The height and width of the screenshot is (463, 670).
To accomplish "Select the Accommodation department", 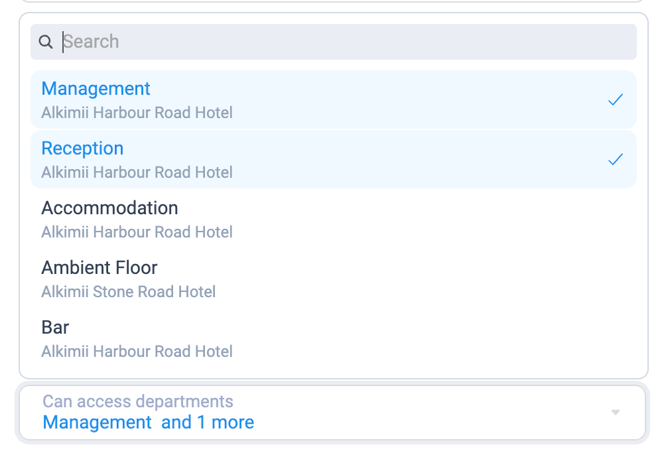I will tap(333, 219).
